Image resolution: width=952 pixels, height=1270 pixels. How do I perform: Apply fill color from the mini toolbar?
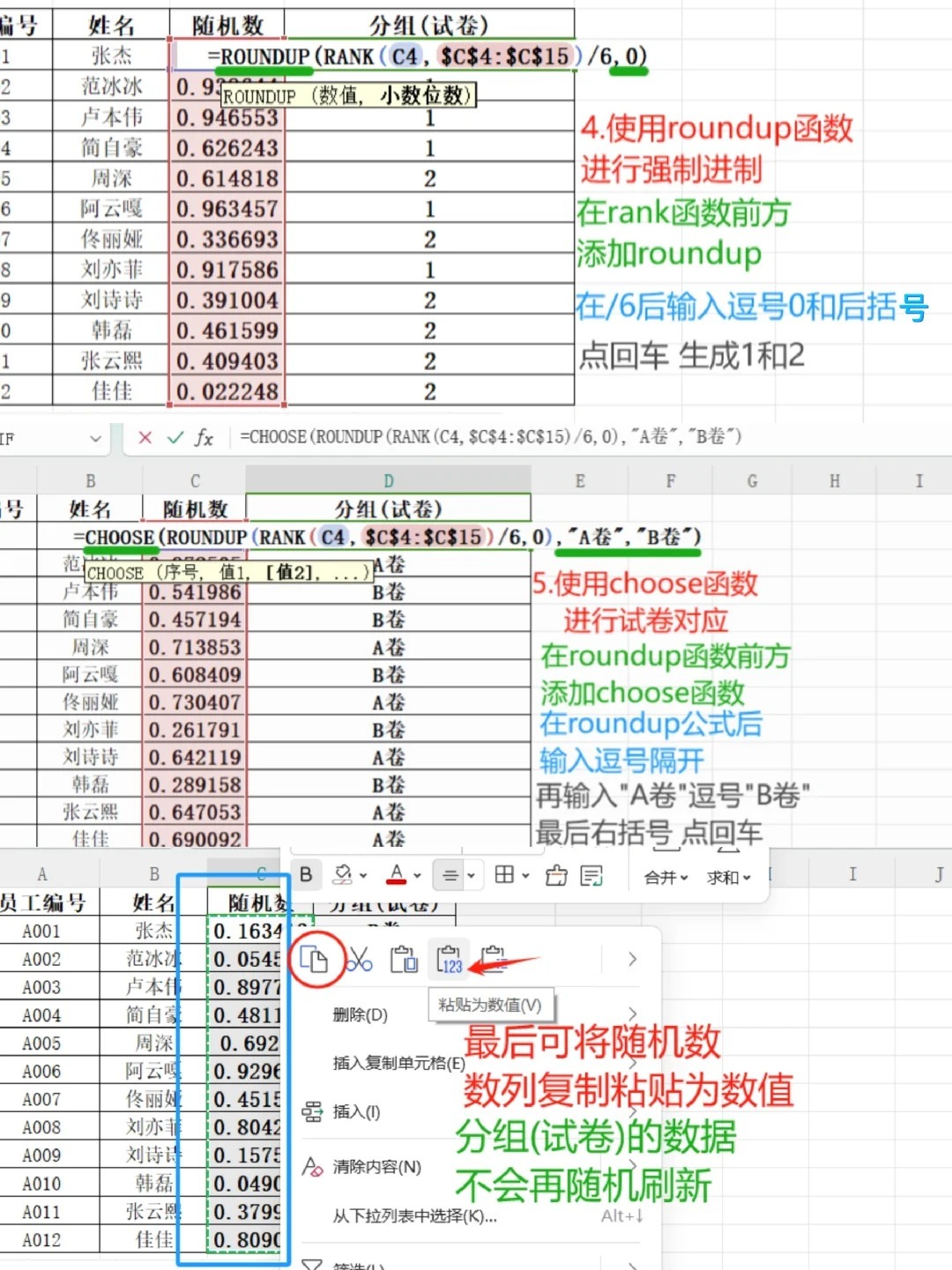point(343,874)
